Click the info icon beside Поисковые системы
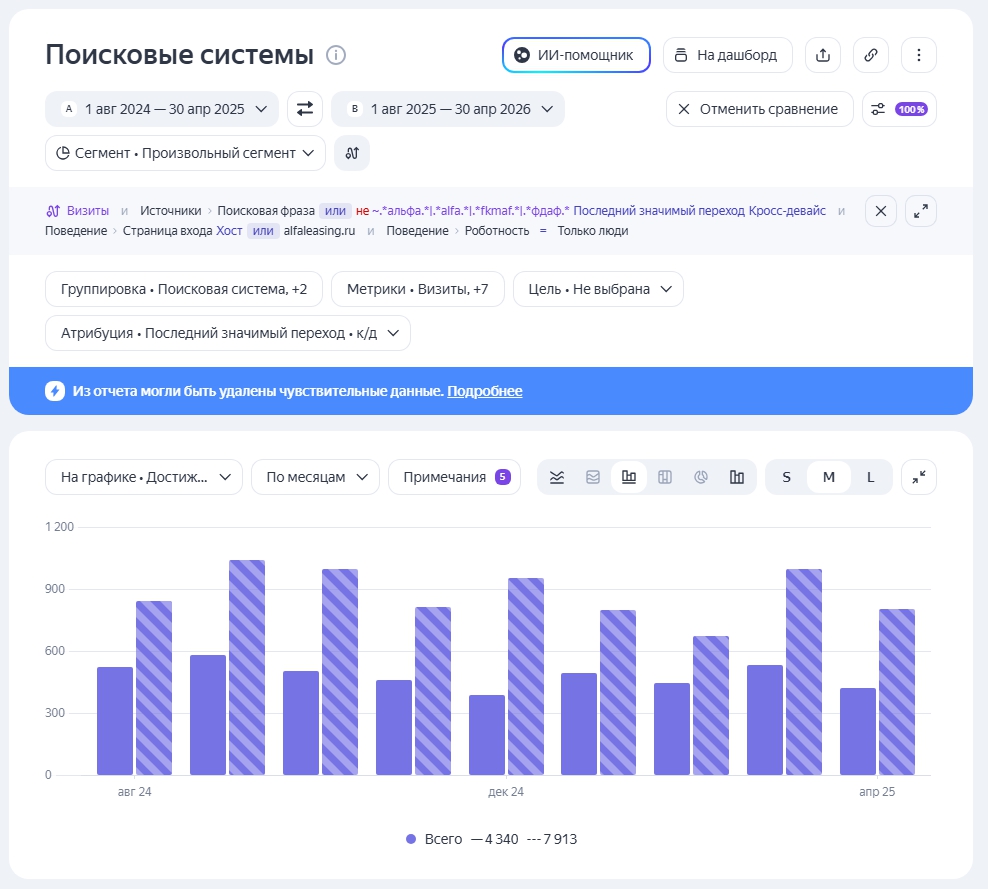Screen dimensions: 988x889 [336, 55]
